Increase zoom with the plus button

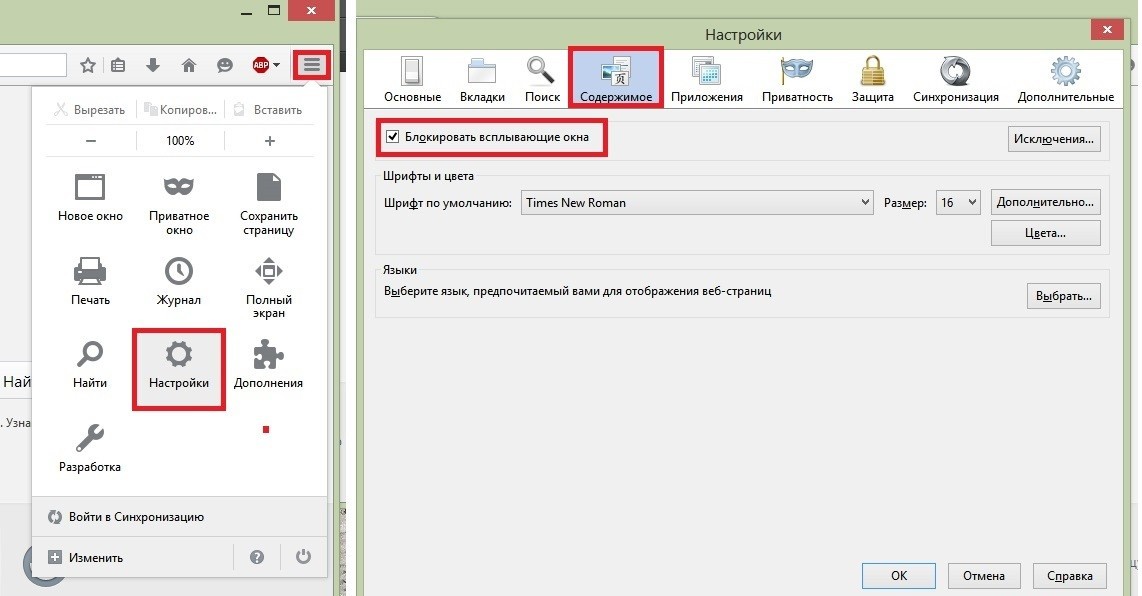click(269, 141)
